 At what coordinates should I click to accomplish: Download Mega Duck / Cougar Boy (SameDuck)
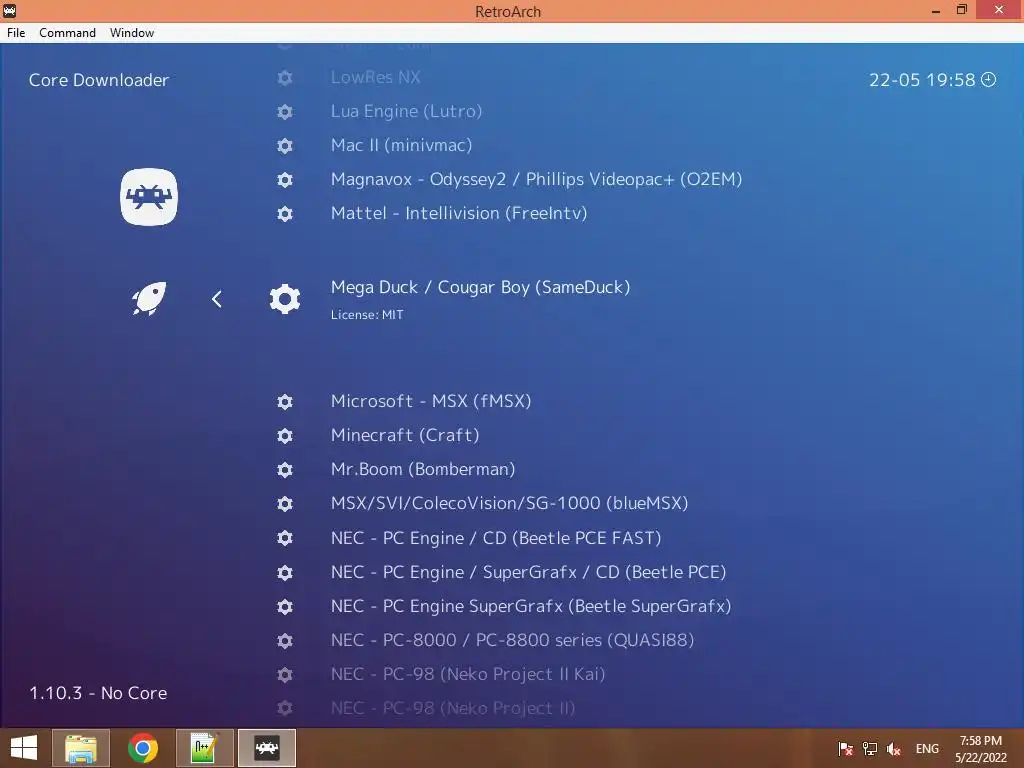pos(480,287)
